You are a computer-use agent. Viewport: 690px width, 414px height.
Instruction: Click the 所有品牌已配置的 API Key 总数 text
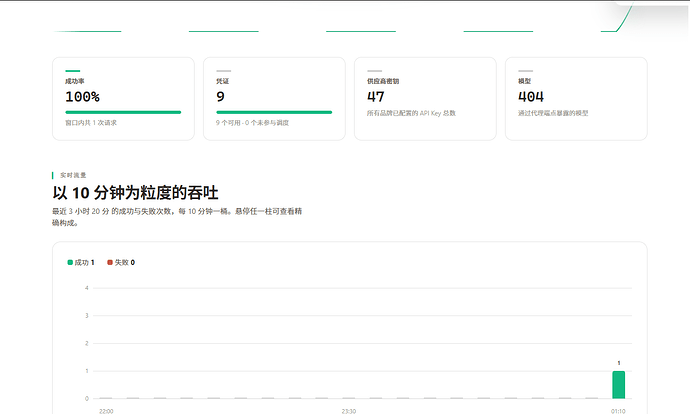(x=411, y=113)
